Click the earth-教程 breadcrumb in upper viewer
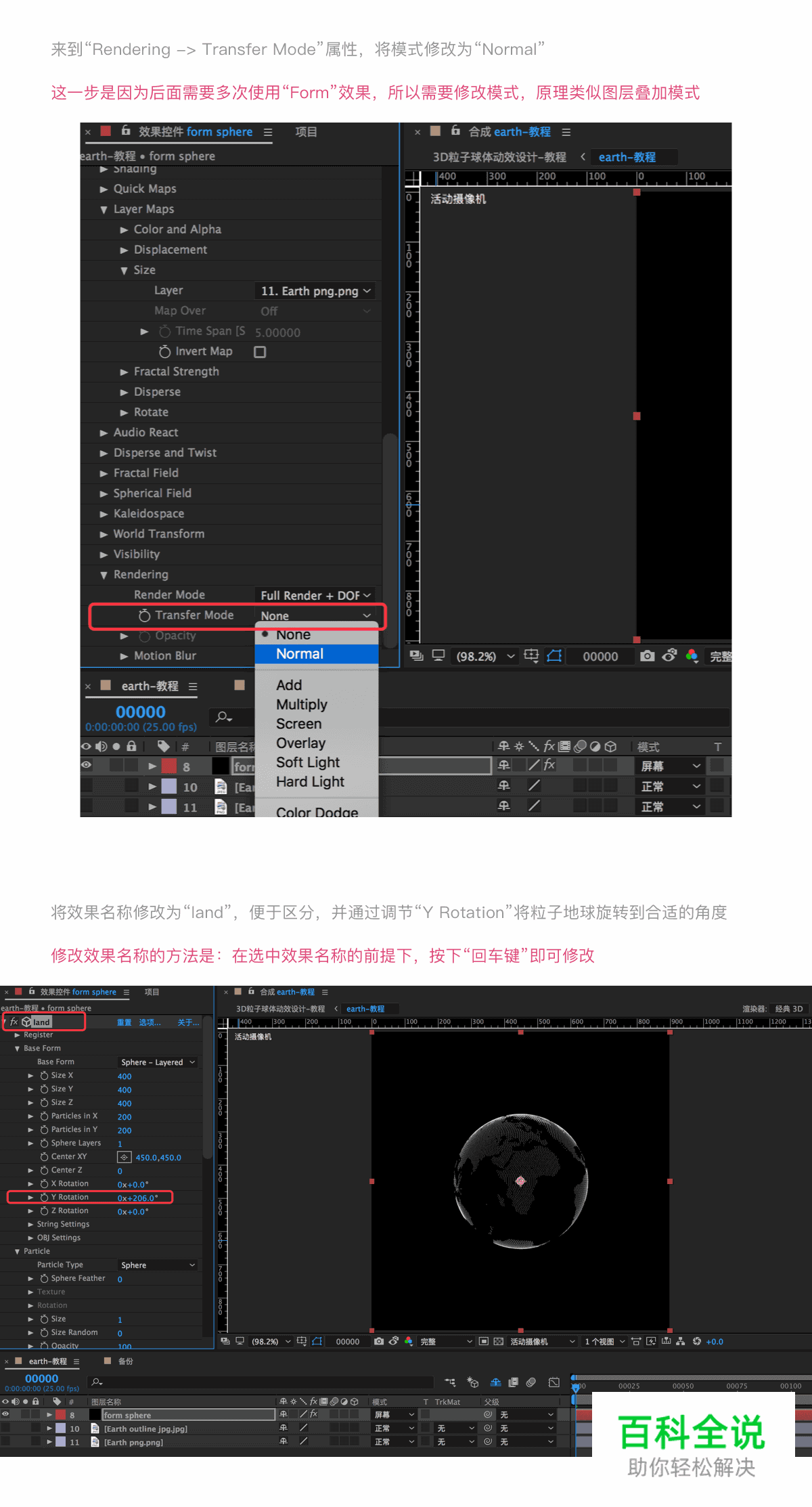This screenshot has width=812, height=1507. click(x=627, y=157)
